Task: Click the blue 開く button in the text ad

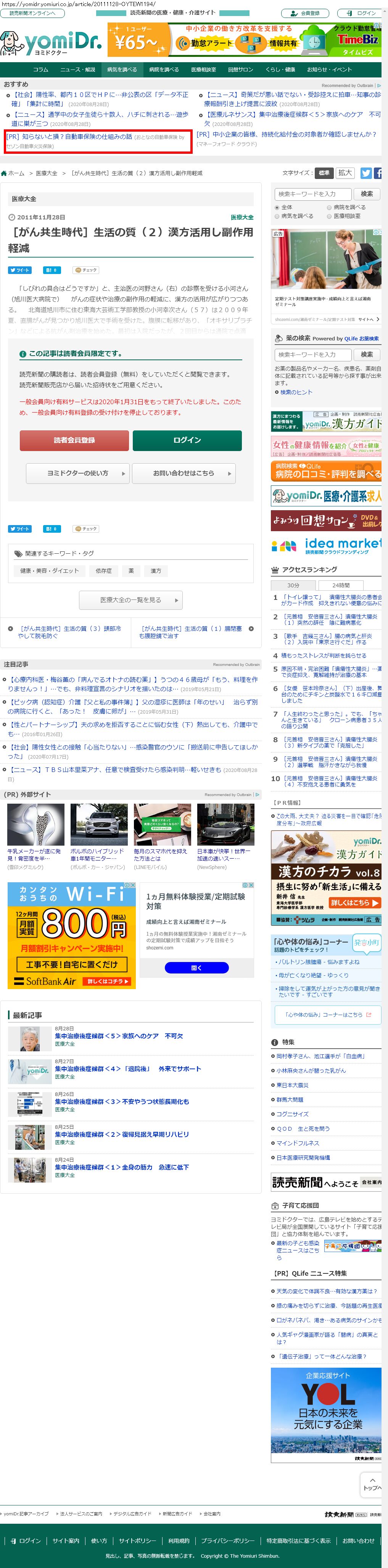Action: pos(196,967)
